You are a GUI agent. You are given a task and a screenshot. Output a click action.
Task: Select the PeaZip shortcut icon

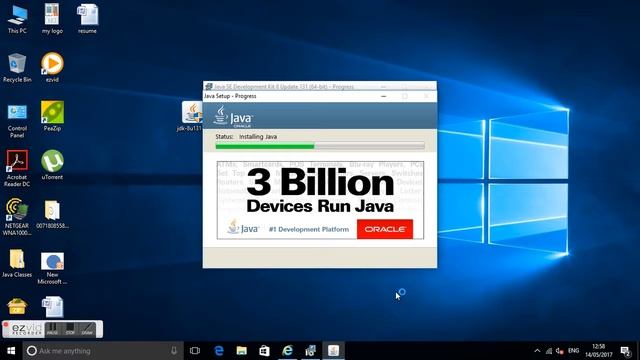52,116
